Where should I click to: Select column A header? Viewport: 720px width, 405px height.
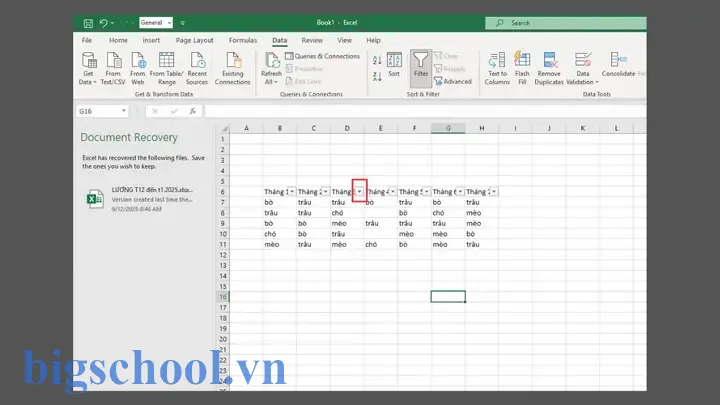(247, 129)
